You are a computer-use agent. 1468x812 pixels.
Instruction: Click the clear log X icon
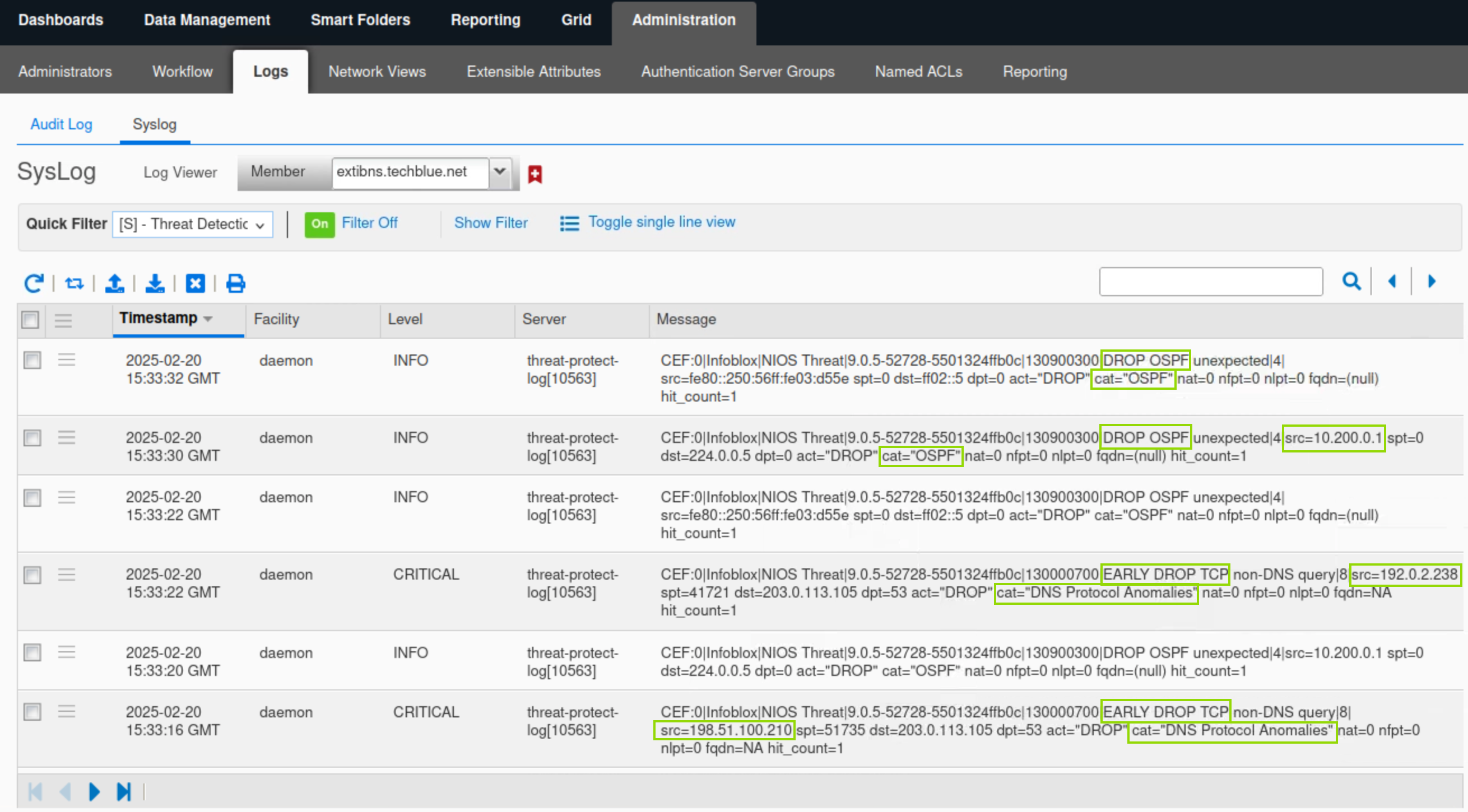point(196,283)
